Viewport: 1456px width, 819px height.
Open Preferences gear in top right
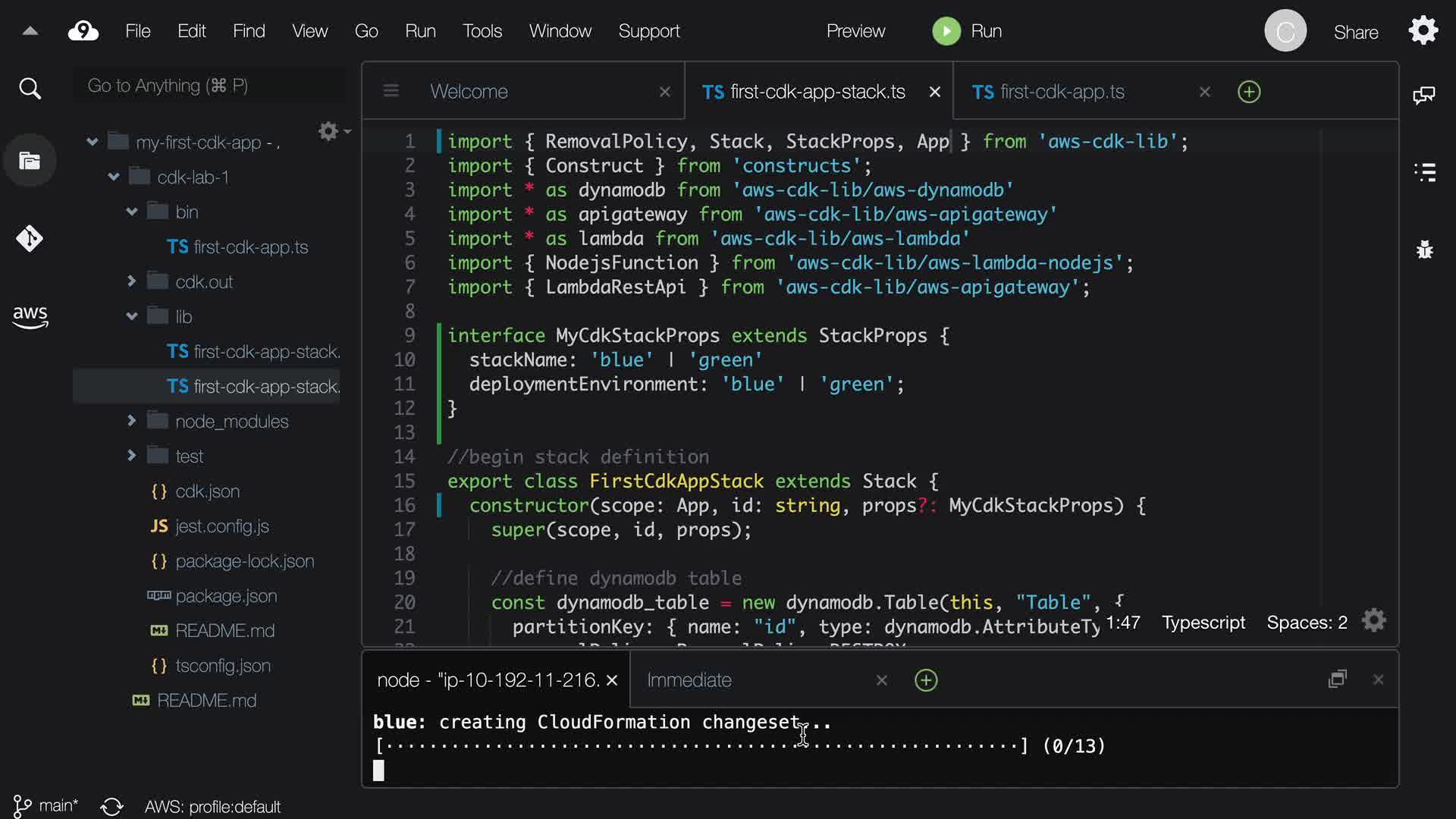click(x=1423, y=31)
